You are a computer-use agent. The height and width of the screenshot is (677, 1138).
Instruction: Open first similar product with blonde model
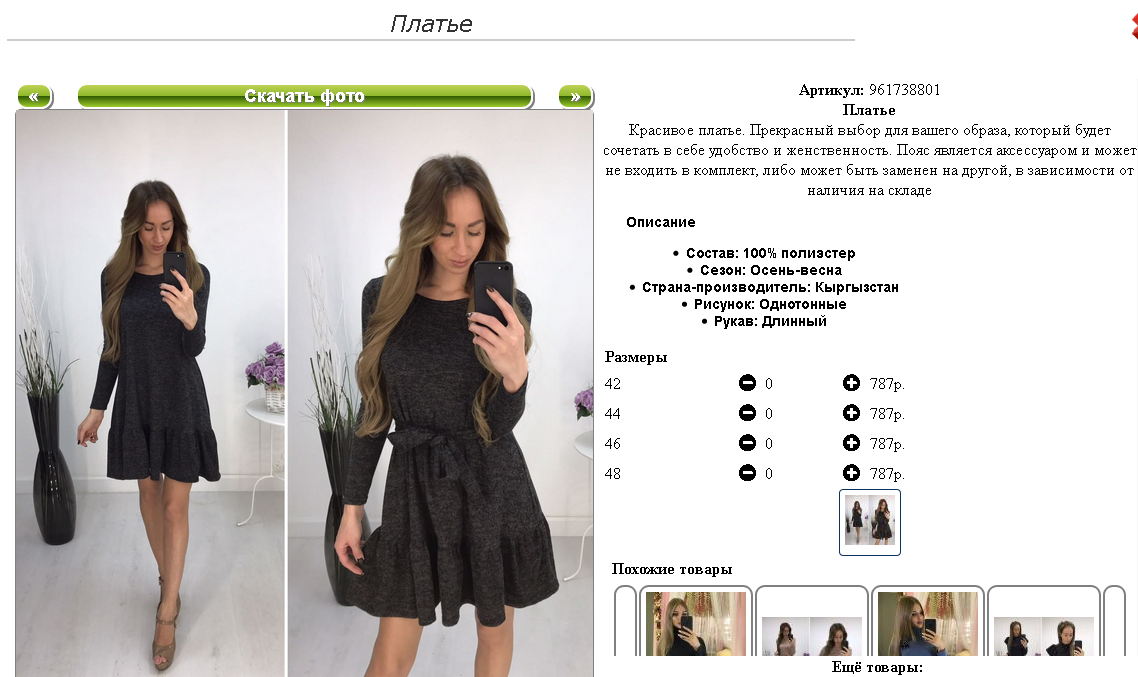tap(695, 623)
